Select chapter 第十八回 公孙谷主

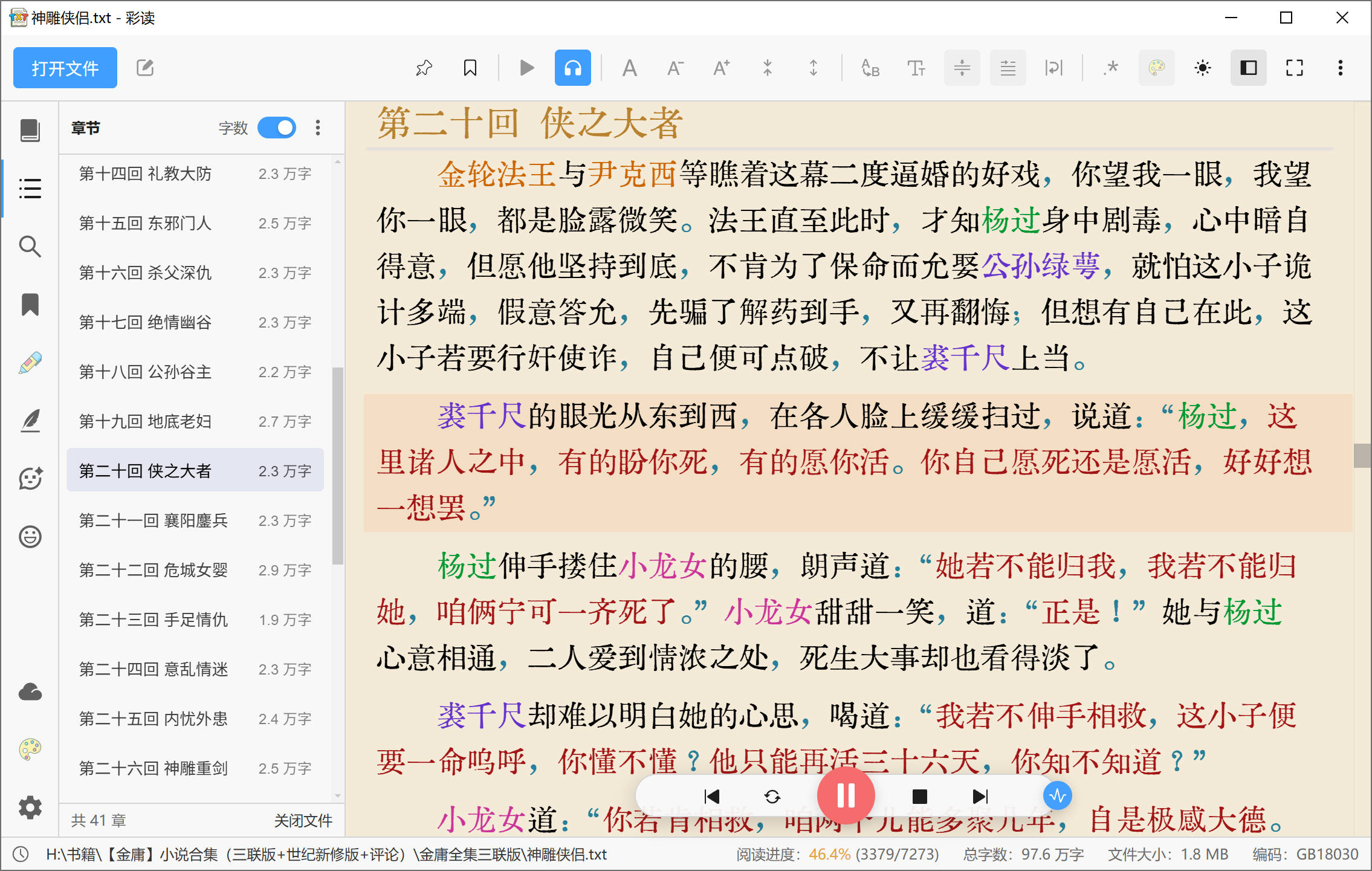tap(195, 372)
